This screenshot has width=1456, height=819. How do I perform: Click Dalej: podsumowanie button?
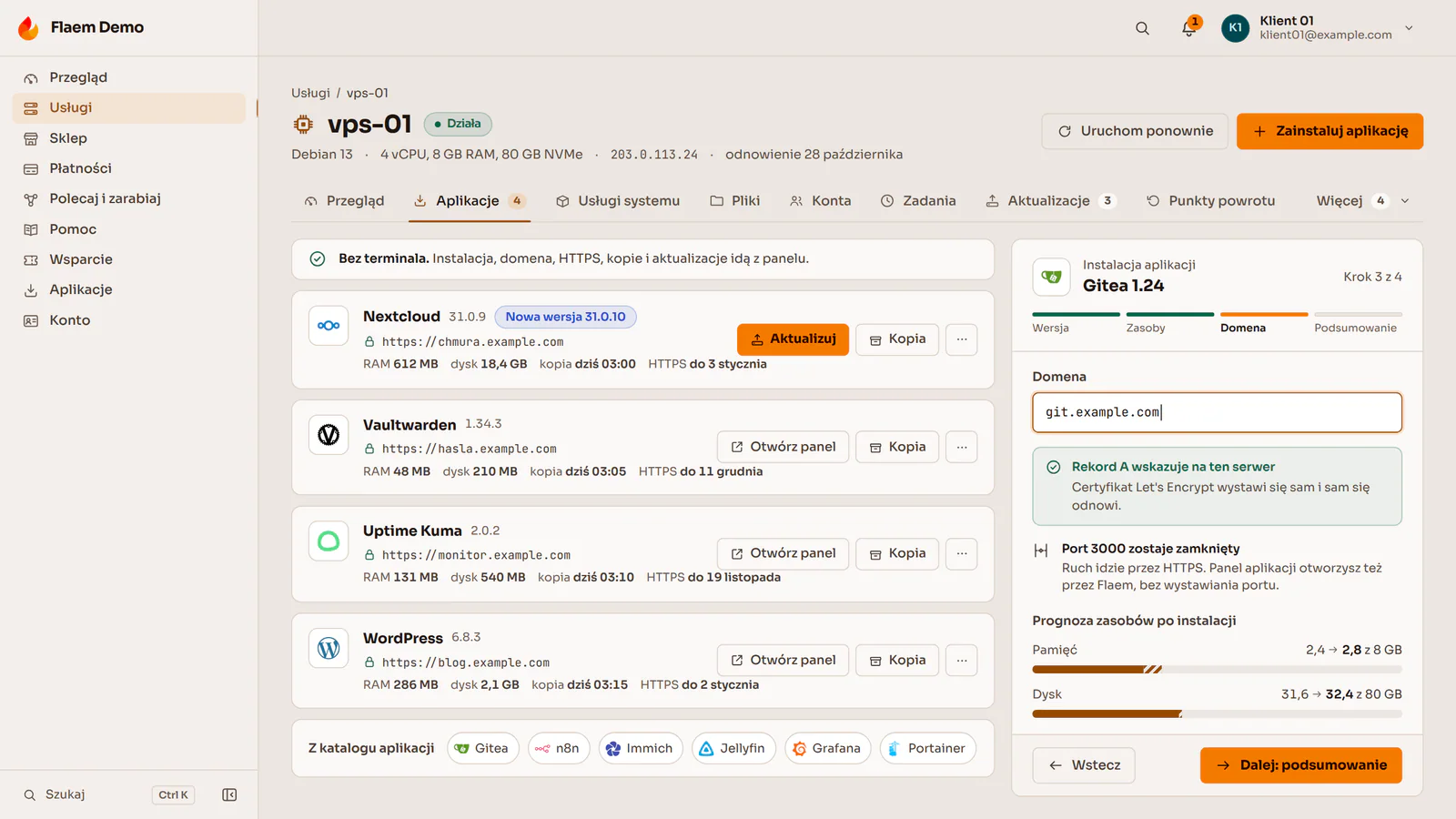1300,765
